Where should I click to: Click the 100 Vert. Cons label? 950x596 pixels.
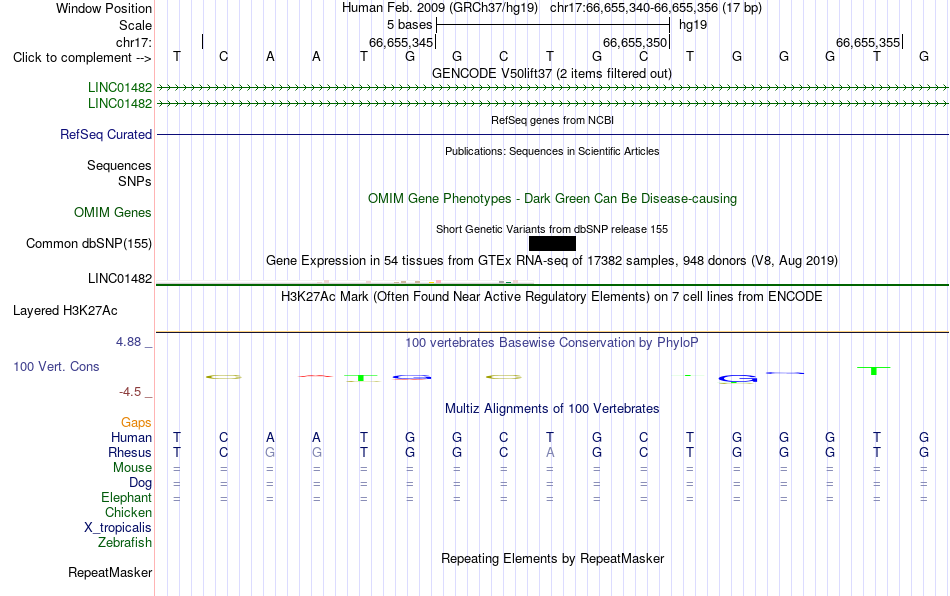[56, 366]
